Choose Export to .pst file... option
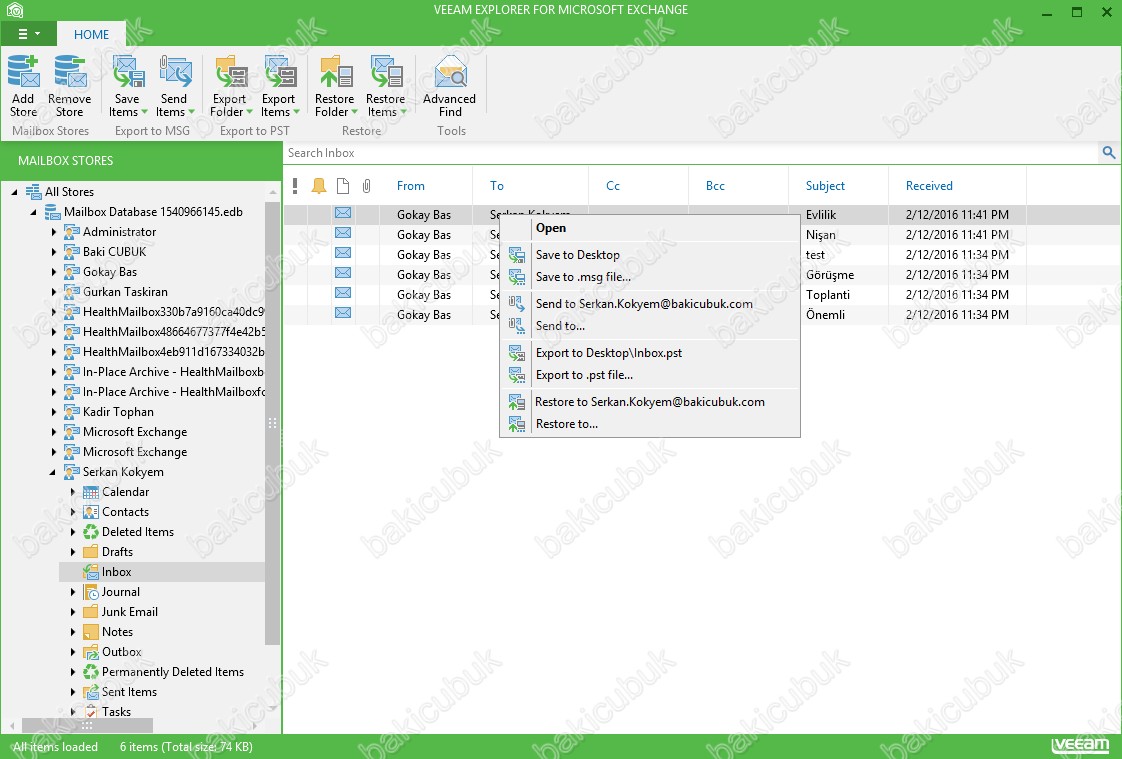1122x759 pixels. pos(650,375)
